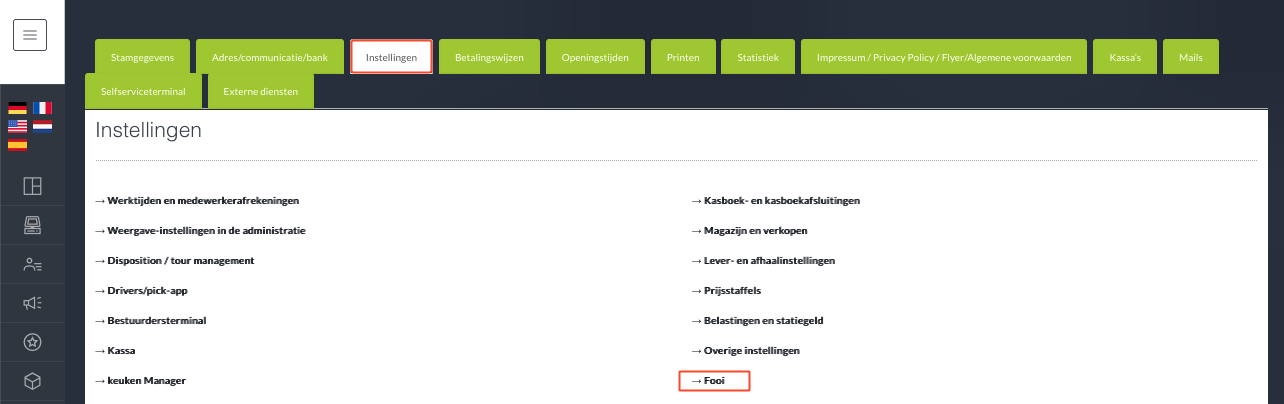Choose the Spanish flag

(x=18, y=144)
